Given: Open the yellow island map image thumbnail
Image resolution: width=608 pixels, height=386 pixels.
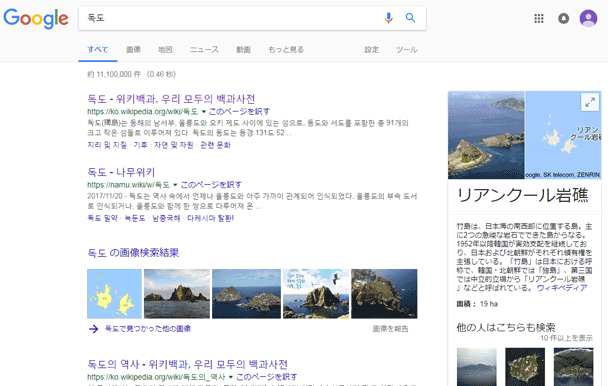Looking at the screenshot, I should (x=114, y=294).
